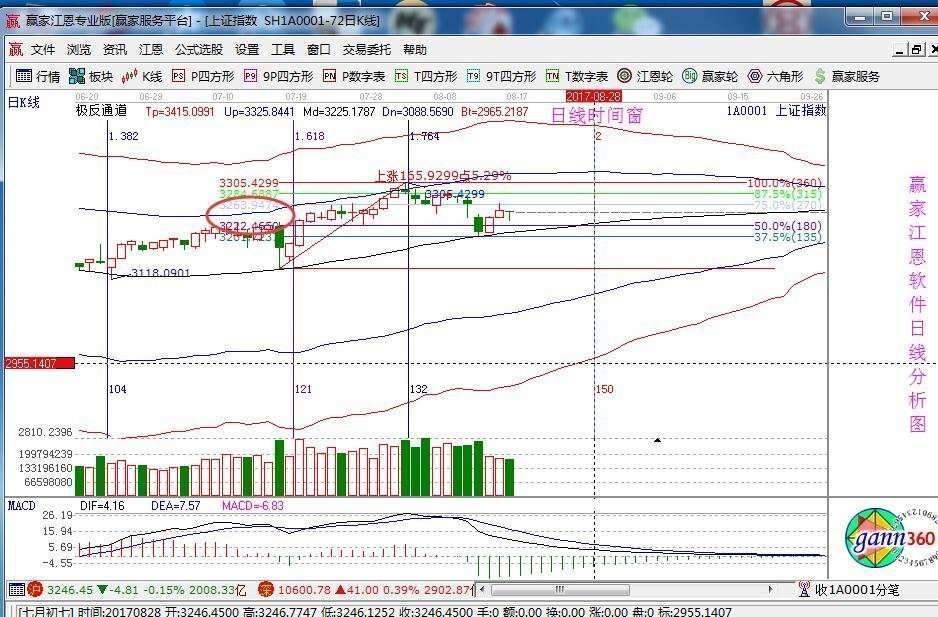Click the 87.5%(315) retracement label
The image size is (938, 617).
[788, 194]
